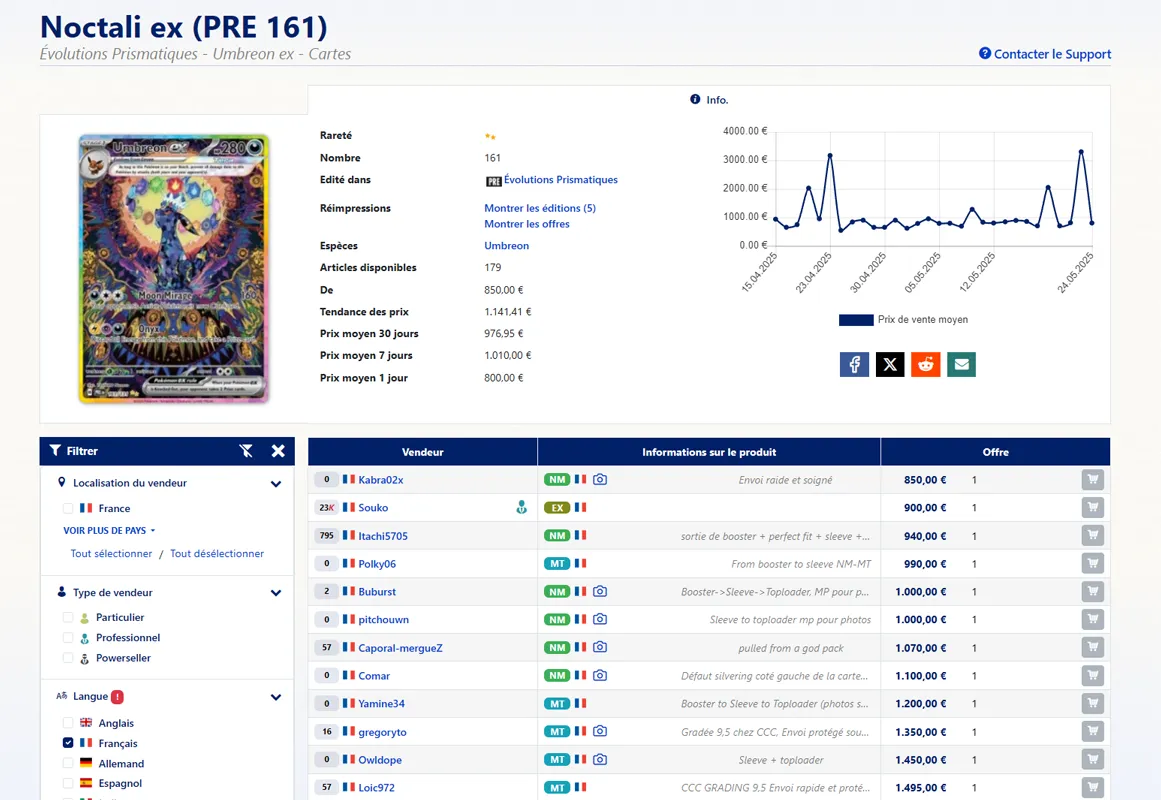1161x800 pixels.
Task: Click Montrer les offres link
Action: click(527, 224)
